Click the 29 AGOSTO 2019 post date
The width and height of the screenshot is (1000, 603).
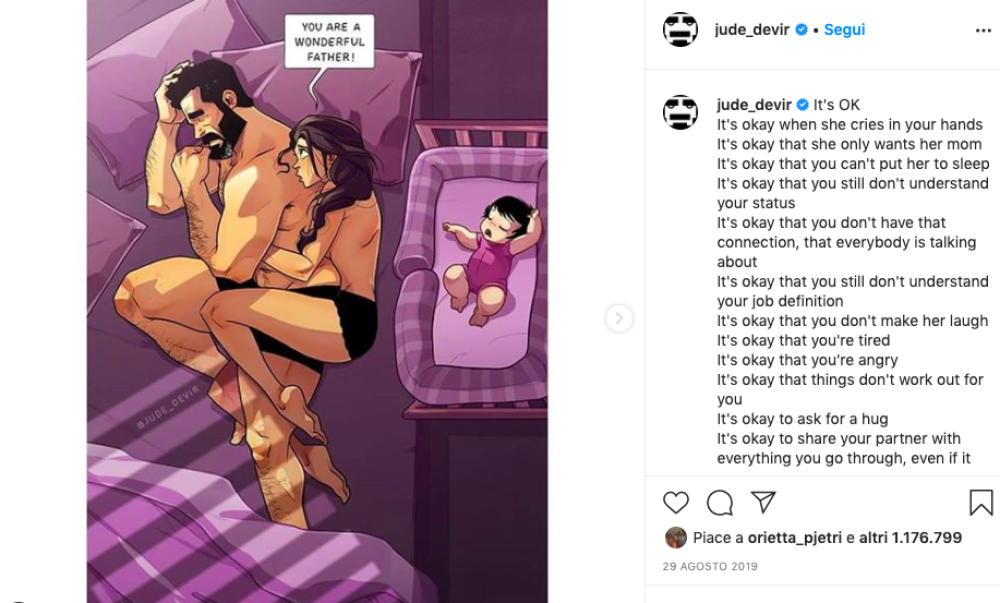pos(710,566)
